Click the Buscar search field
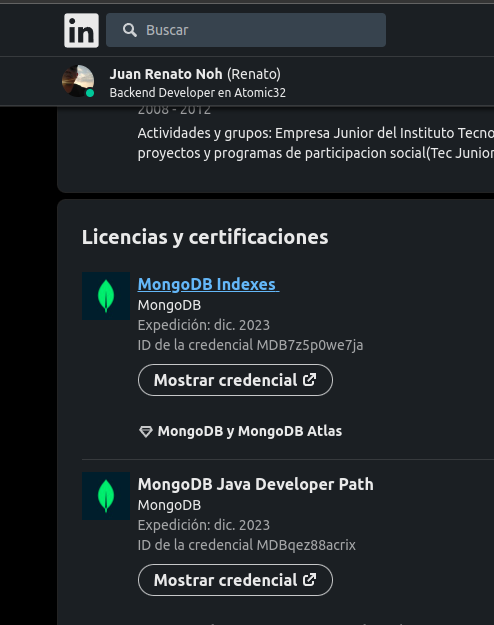 click(246, 30)
